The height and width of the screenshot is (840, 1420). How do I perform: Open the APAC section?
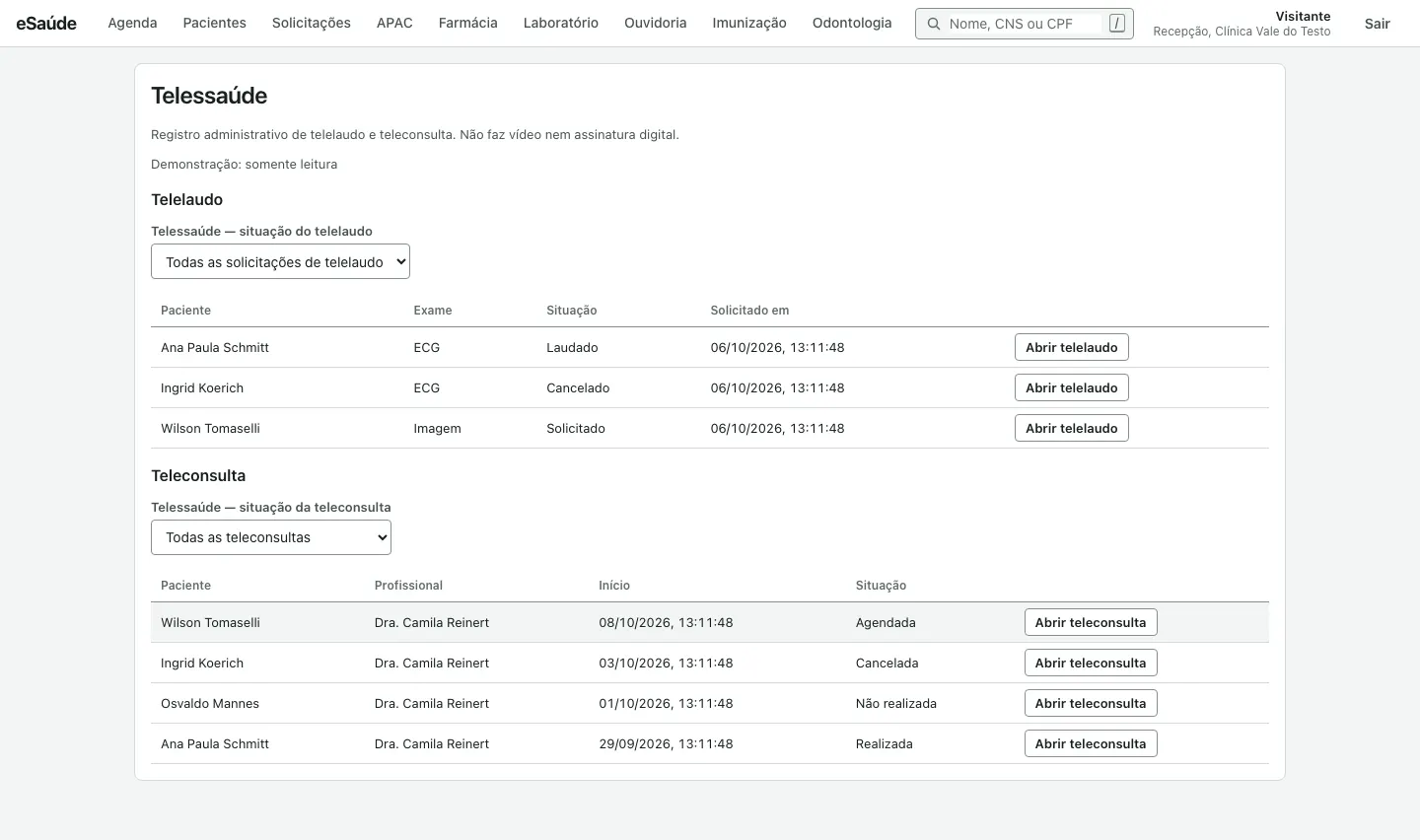point(394,24)
